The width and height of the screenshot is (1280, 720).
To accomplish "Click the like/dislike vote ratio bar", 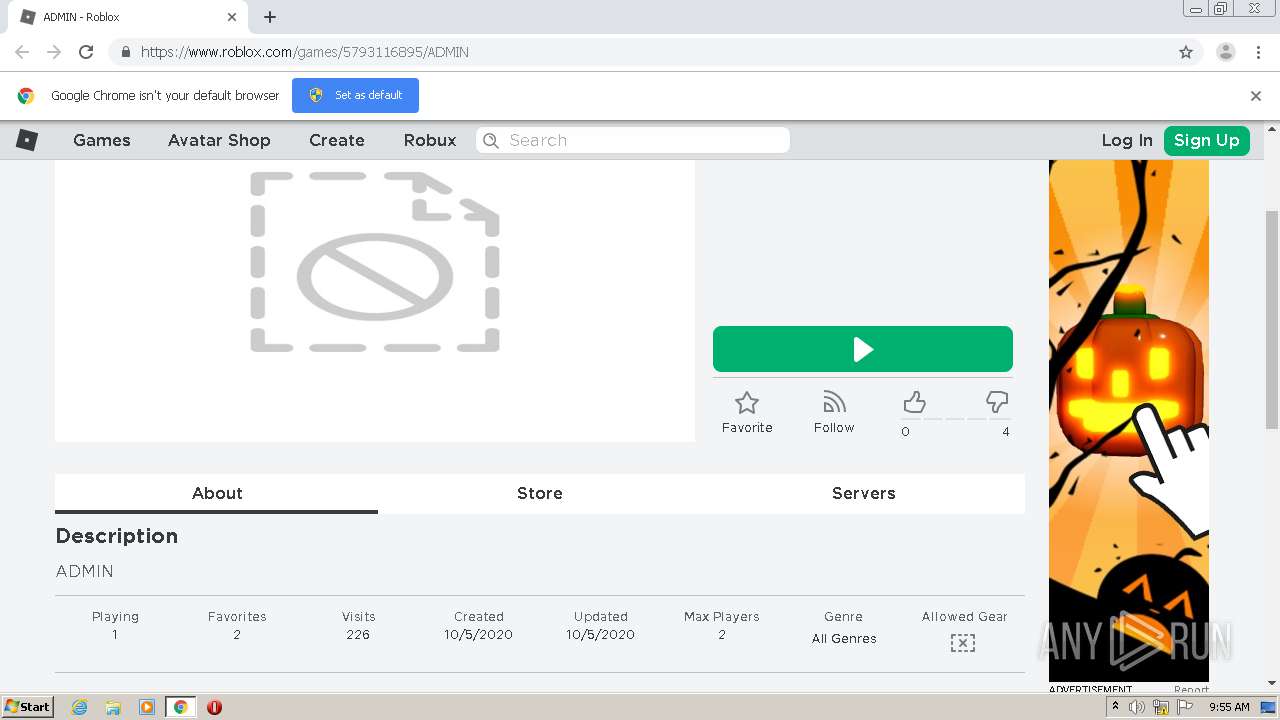I will point(955,419).
